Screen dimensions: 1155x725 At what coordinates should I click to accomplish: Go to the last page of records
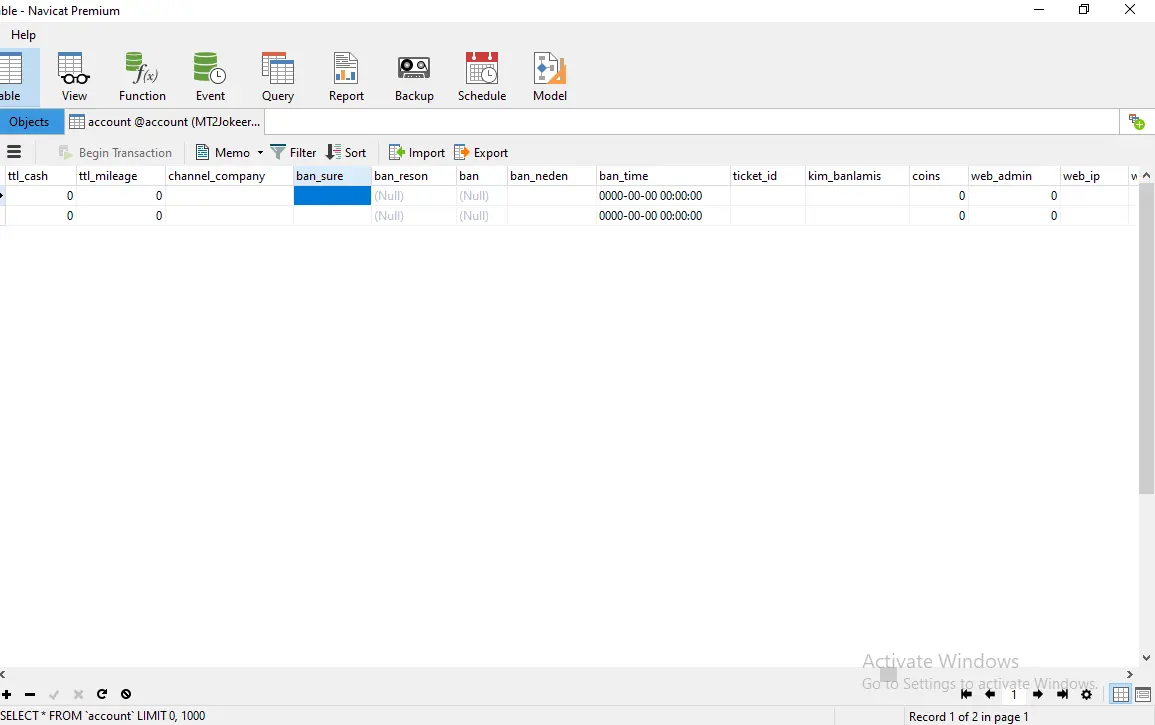tap(1062, 695)
